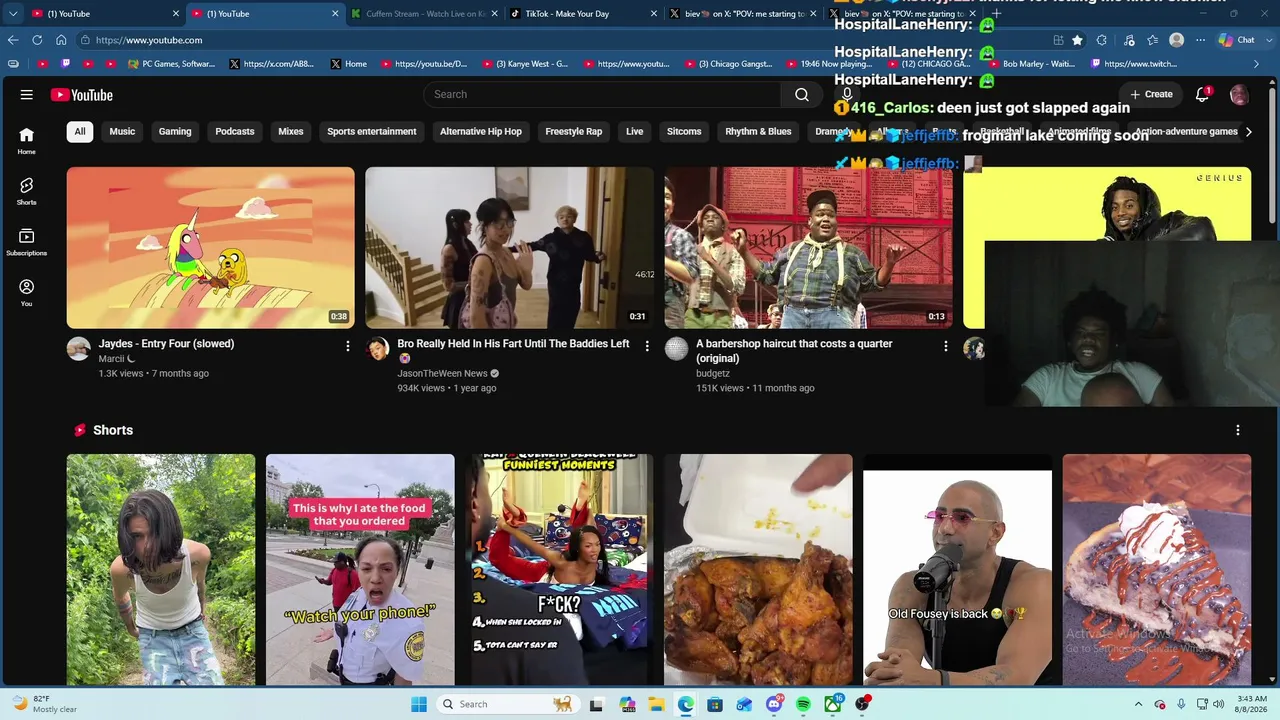This screenshot has height=720, width=1280.
Task: Open the browser tab list dropdown
Action: coord(13,14)
